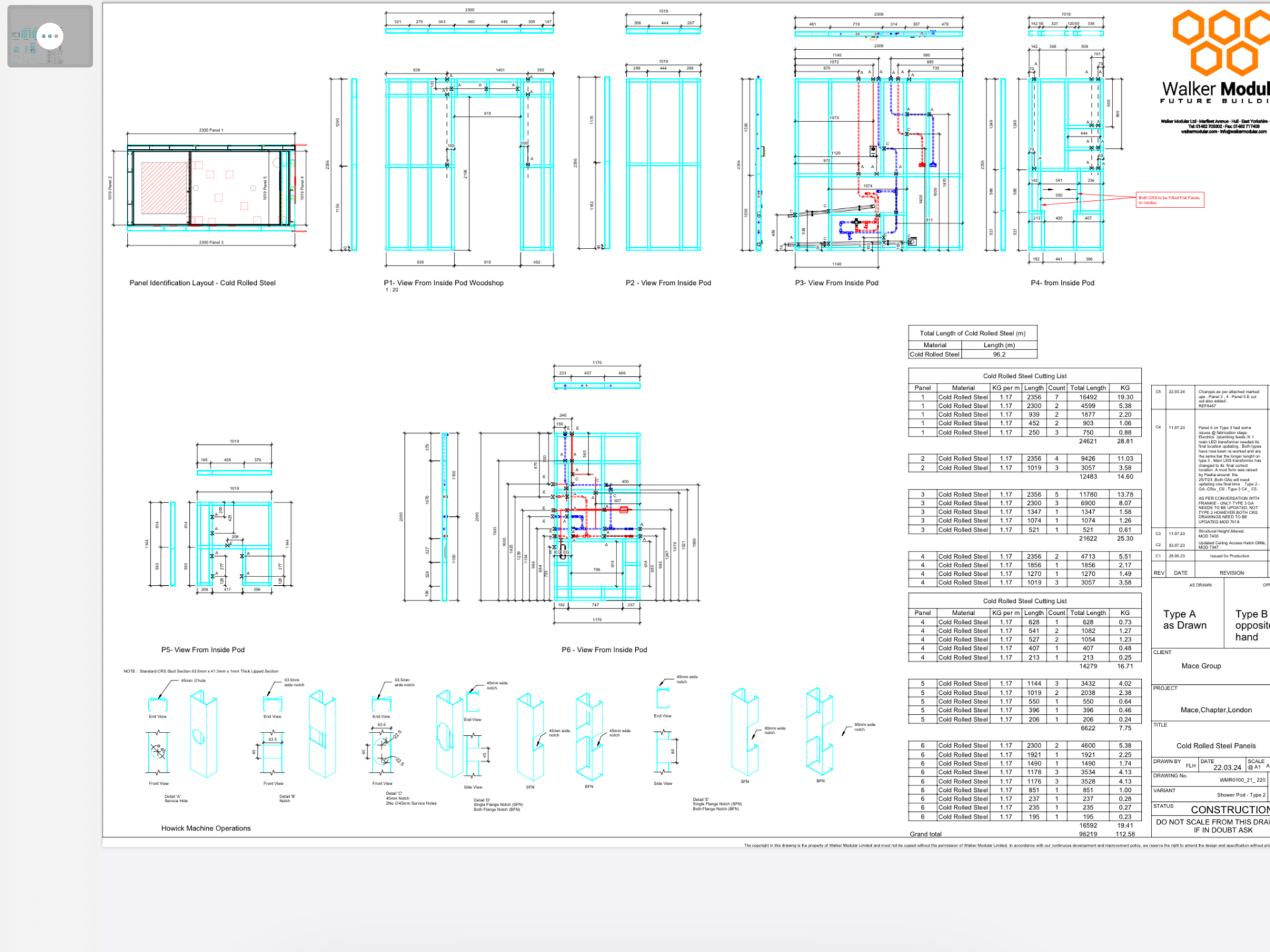1270x952 pixels.
Task: Click the "P4- from Inside Pod" caption
Action: coord(1062,283)
